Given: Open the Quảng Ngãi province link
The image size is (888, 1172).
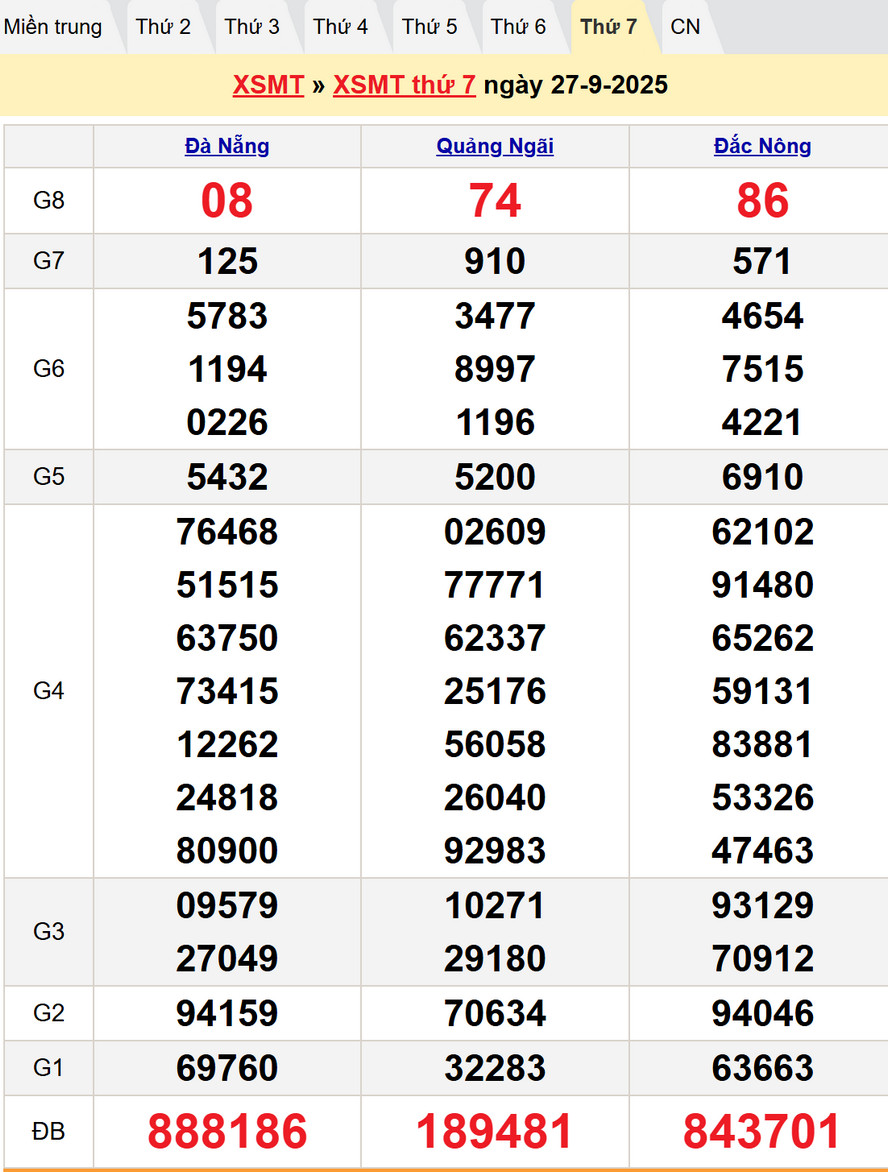Looking at the screenshot, I should 495,146.
